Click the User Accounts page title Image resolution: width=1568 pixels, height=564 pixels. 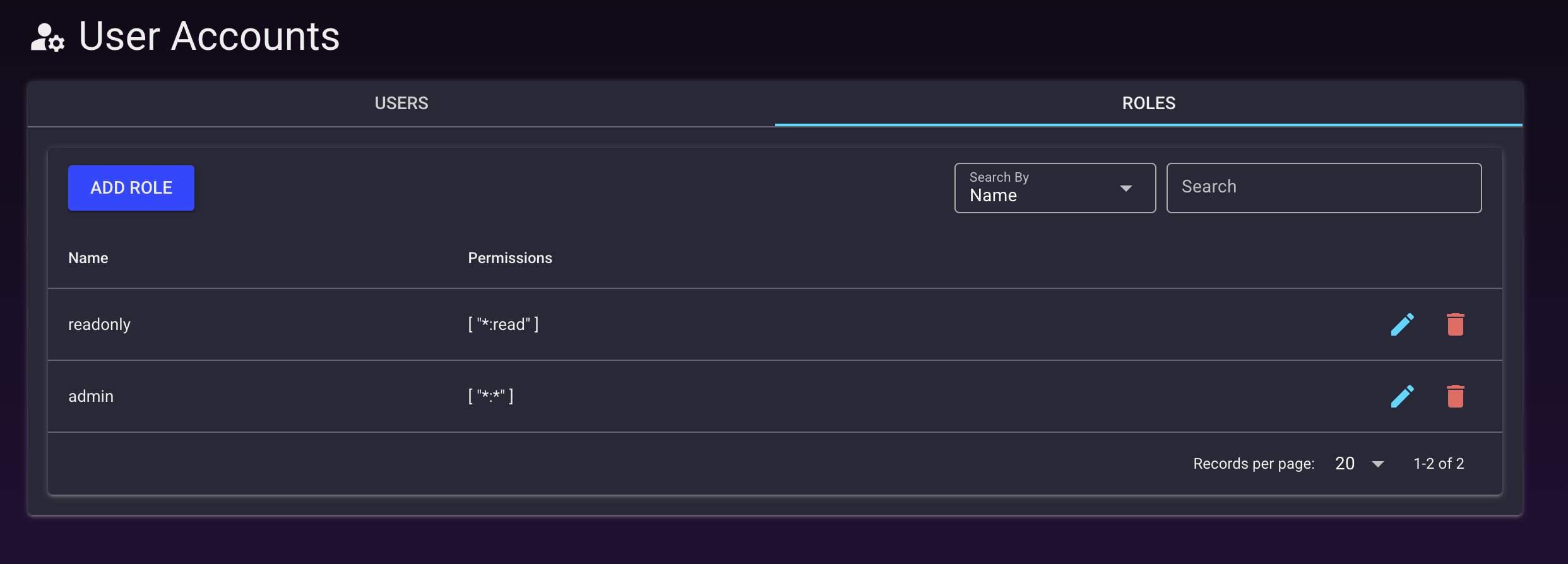click(x=209, y=36)
